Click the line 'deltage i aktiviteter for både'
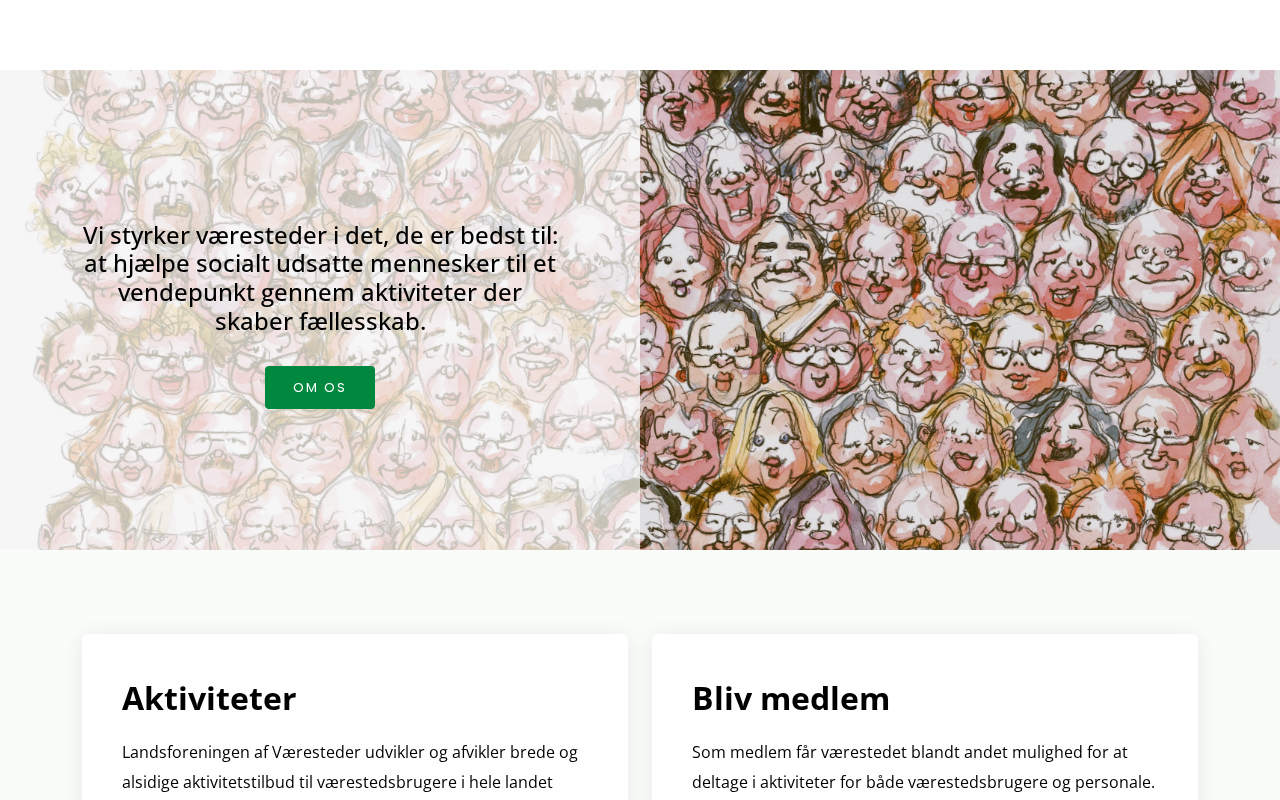The image size is (1280, 800). click(x=923, y=782)
